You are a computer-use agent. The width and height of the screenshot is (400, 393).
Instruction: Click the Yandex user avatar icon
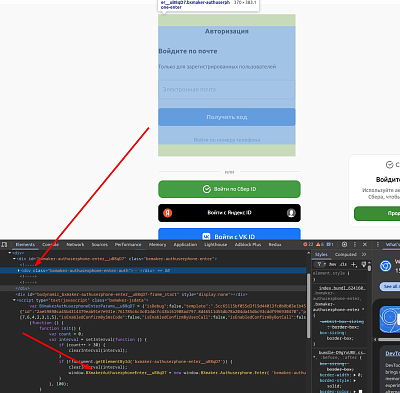point(291,213)
